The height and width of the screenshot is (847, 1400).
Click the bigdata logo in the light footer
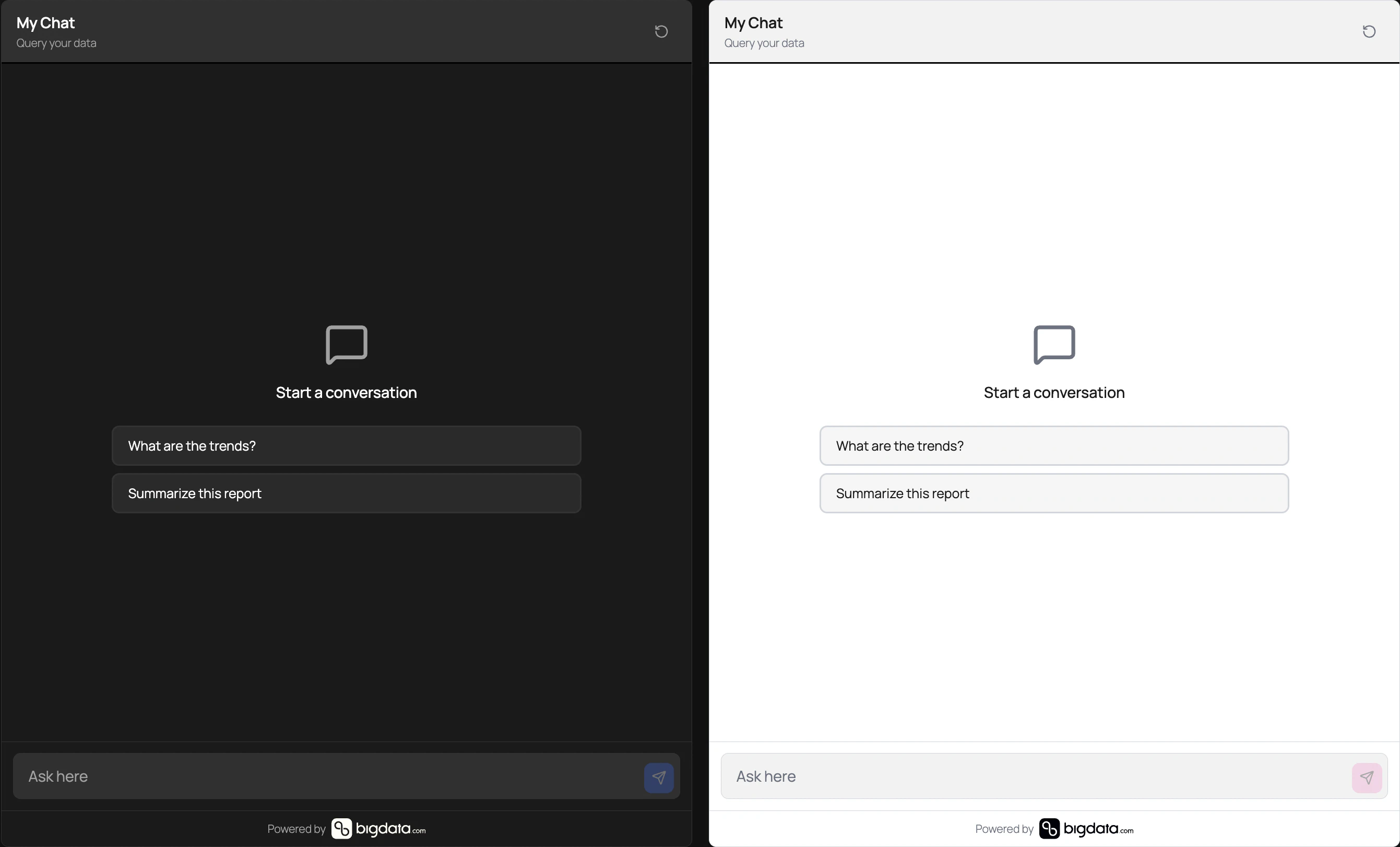[1086, 828]
